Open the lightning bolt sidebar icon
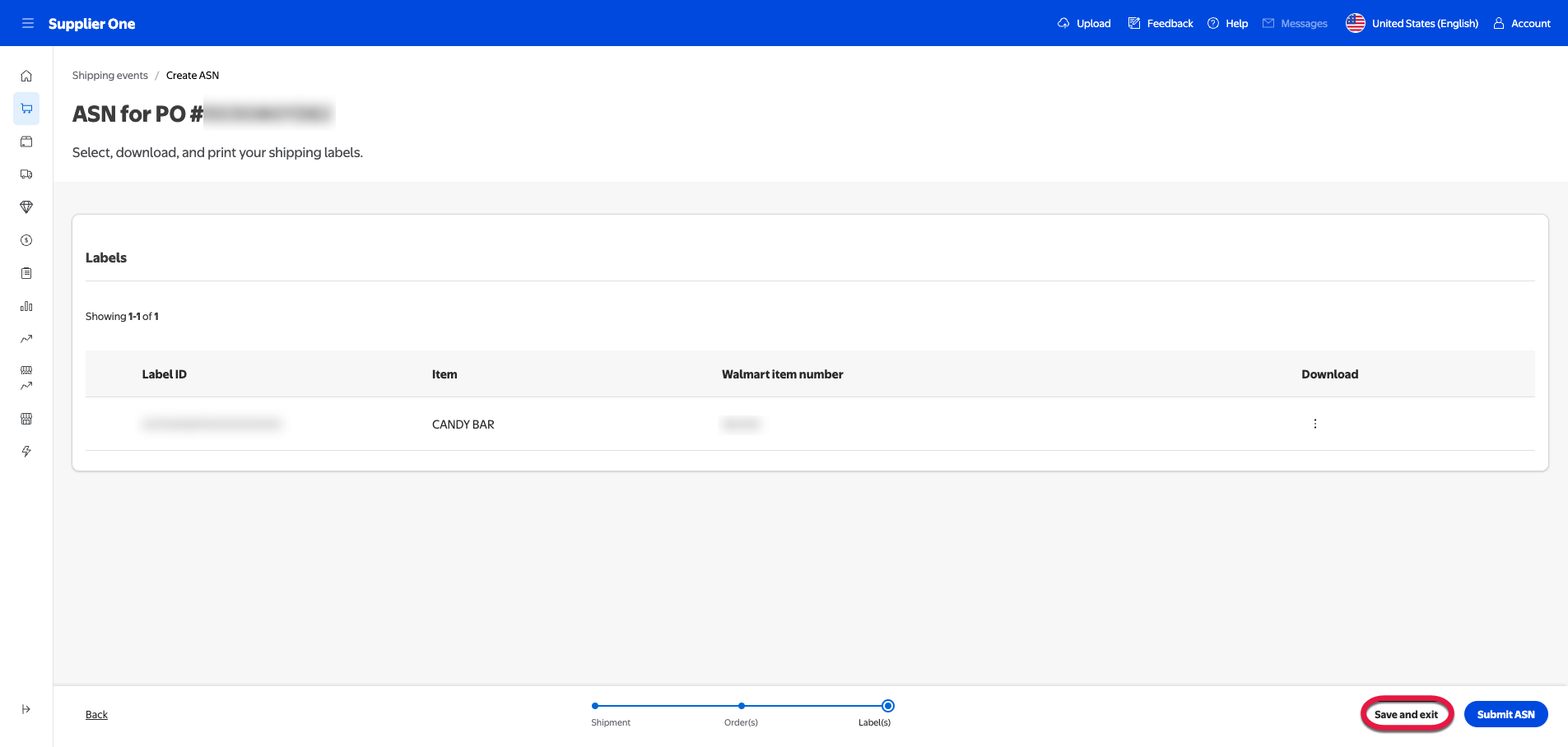The width and height of the screenshot is (1568, 747). point(26,452)
